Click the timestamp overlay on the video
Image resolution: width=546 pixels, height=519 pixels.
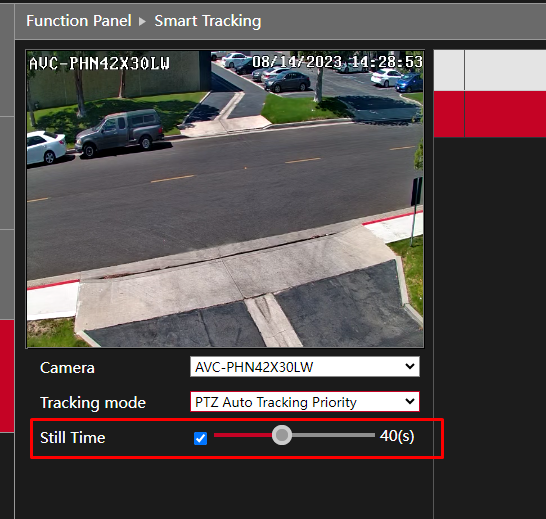click(x=337, y=62)
